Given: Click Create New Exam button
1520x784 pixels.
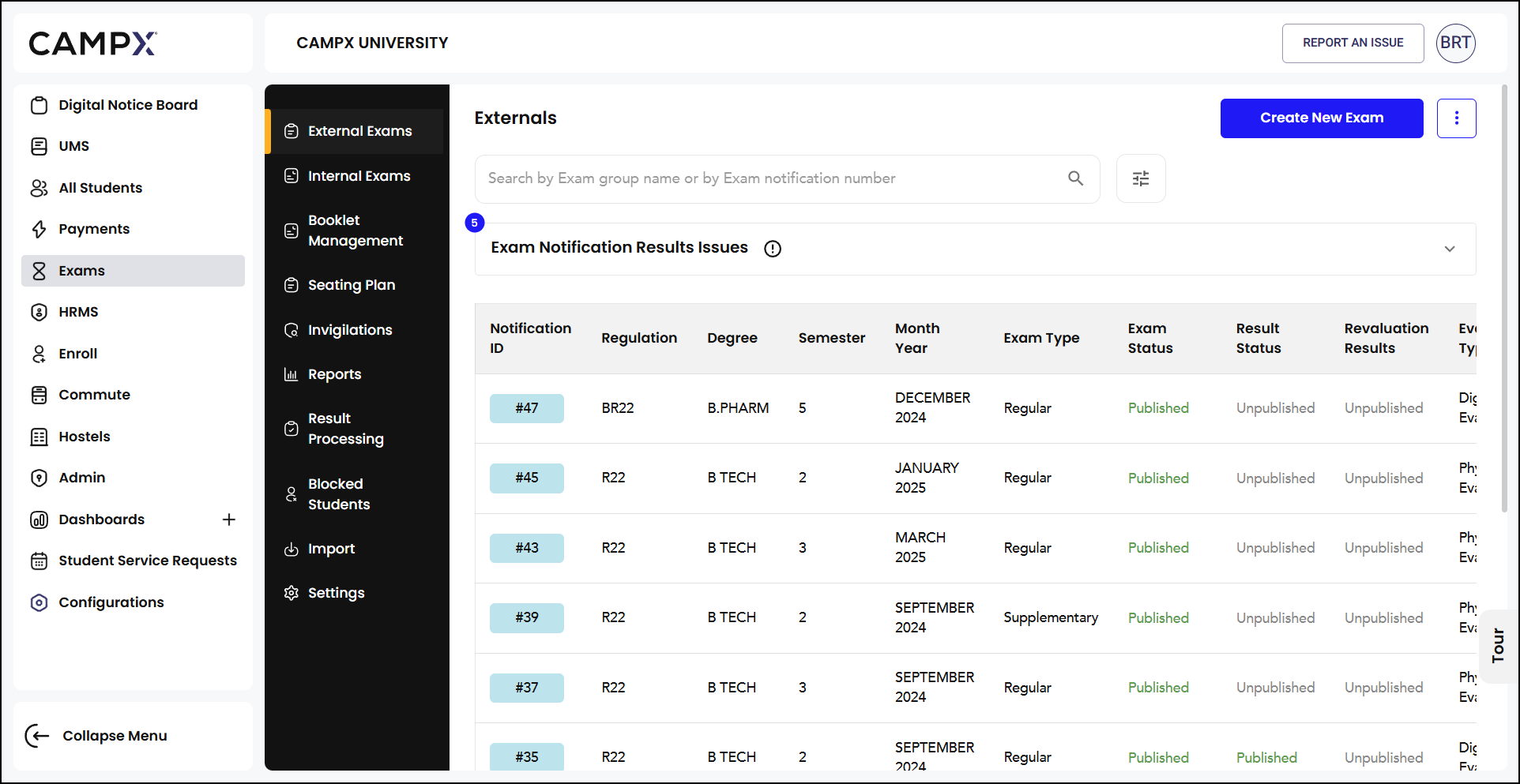Looking at the screenshot, I should click(1322, 118).
